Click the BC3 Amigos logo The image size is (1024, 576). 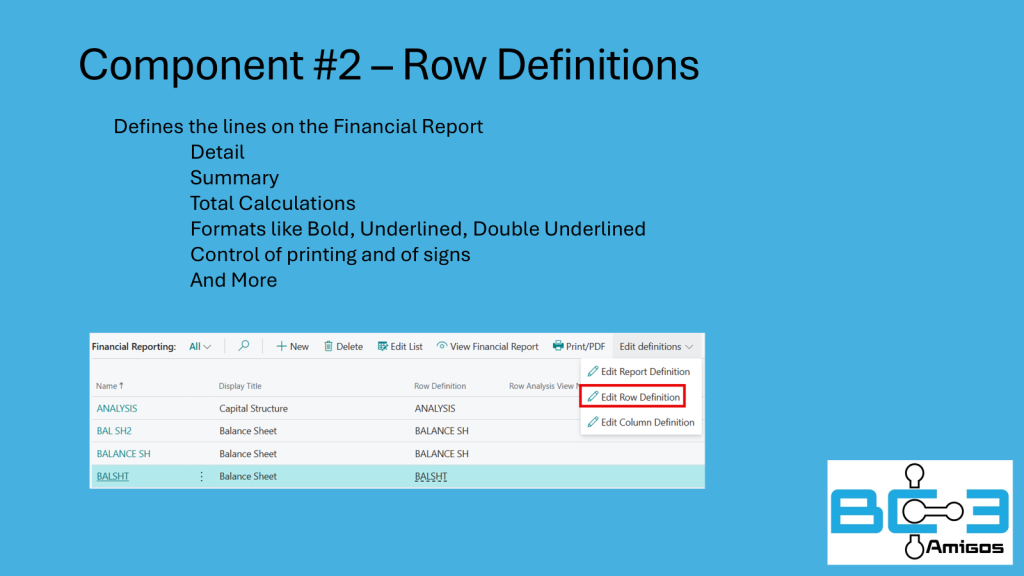tap(919, 512)
